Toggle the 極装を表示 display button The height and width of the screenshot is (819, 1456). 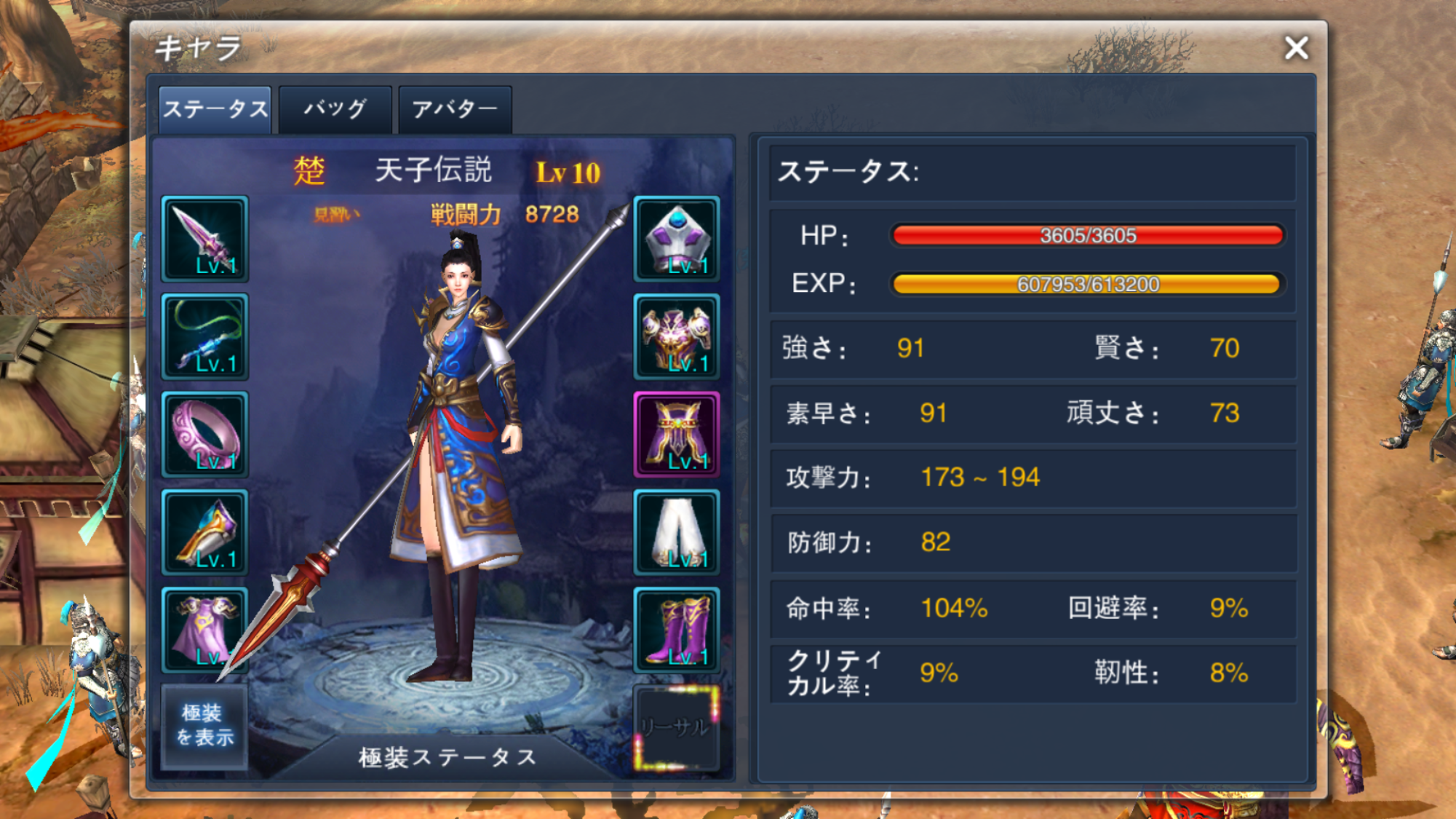[204, 727]
